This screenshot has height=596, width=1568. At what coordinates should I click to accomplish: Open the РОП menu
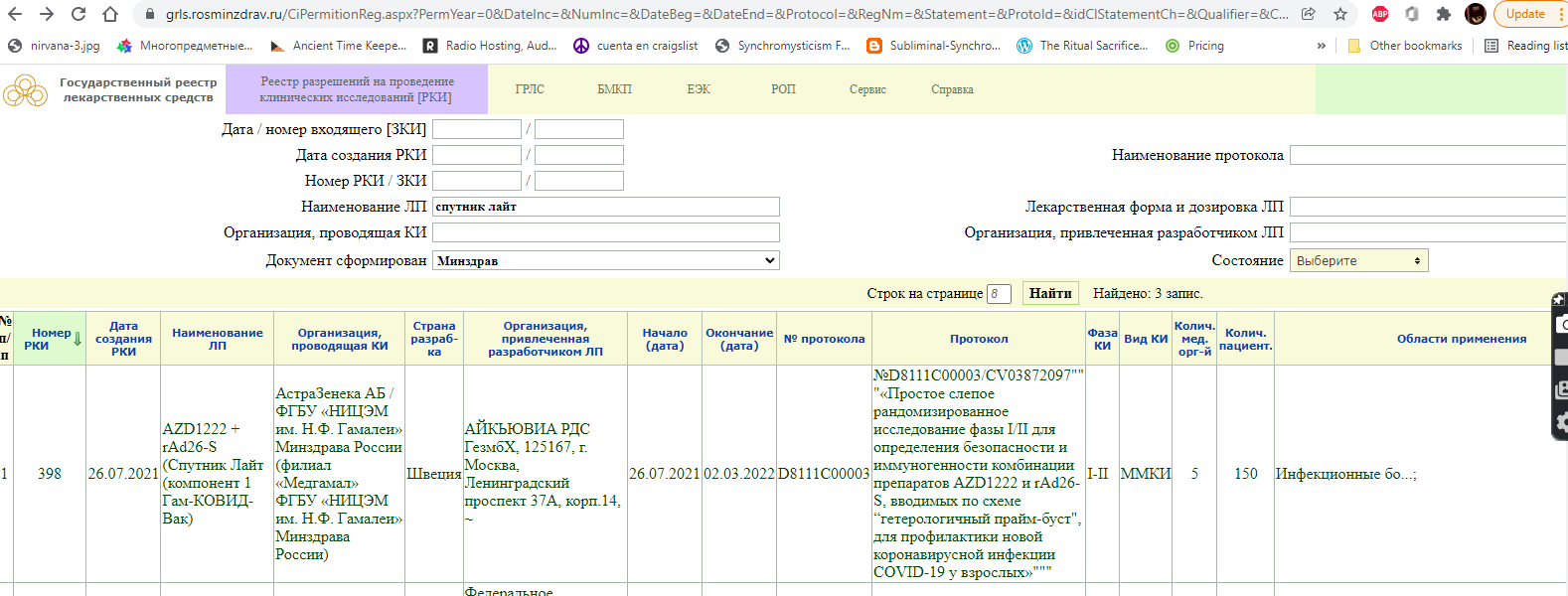783,89
